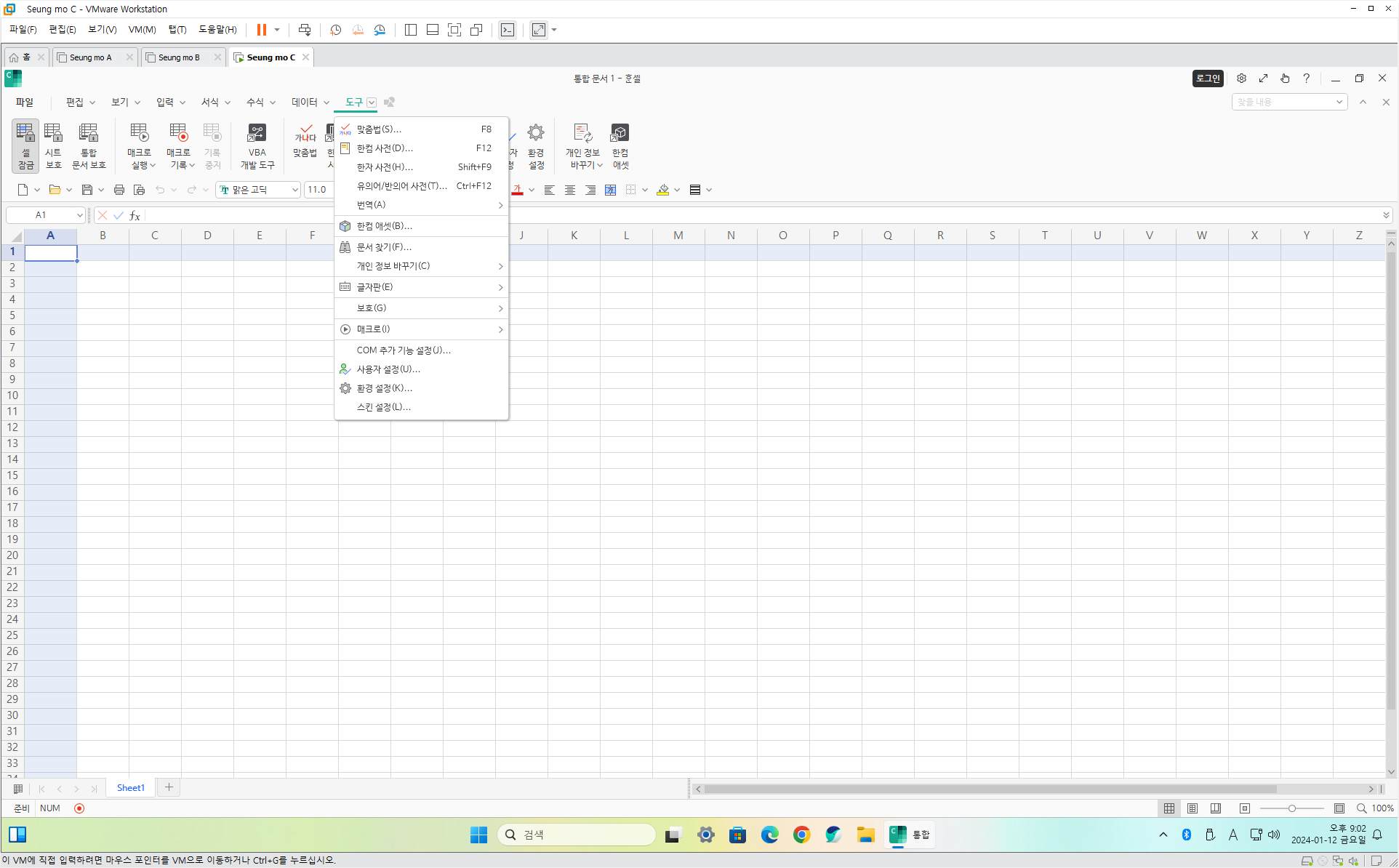Open the cell name box dropdown (A1)

point(79,215)
